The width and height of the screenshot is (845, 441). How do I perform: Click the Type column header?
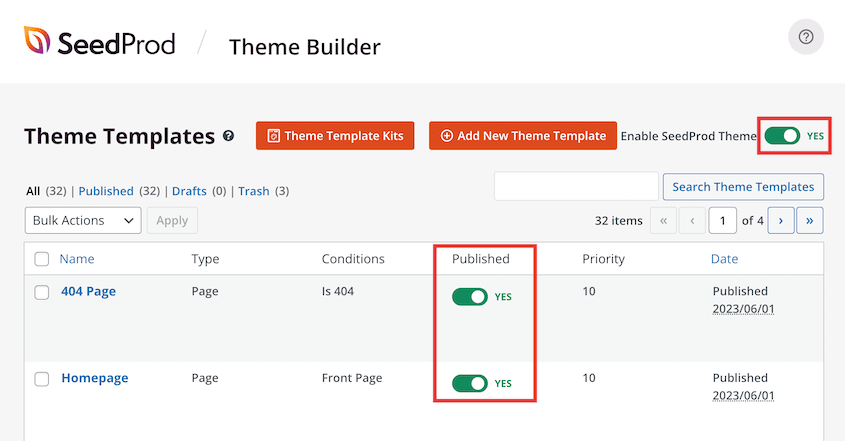(x=205, y=259)
